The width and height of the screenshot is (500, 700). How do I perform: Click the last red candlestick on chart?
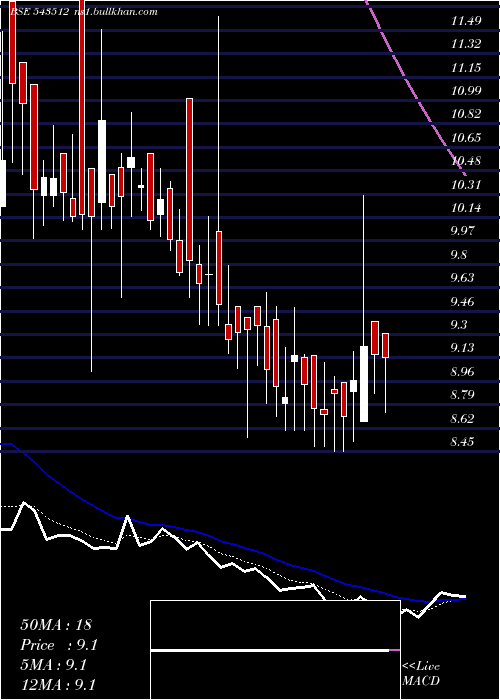[x=385, y=345]
